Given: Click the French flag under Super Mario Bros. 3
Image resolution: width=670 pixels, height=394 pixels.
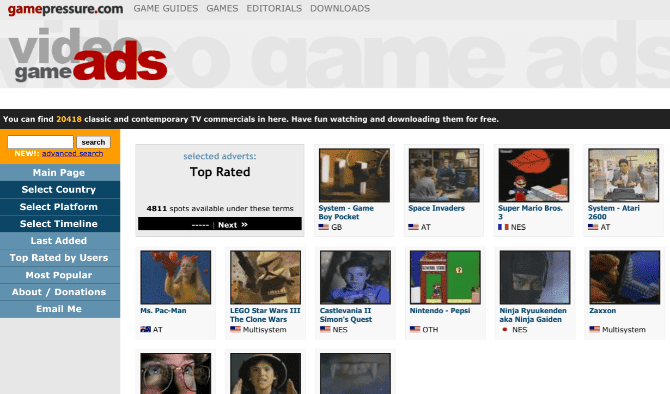Looking at the screenshot, I should click(x=503, y=227).
